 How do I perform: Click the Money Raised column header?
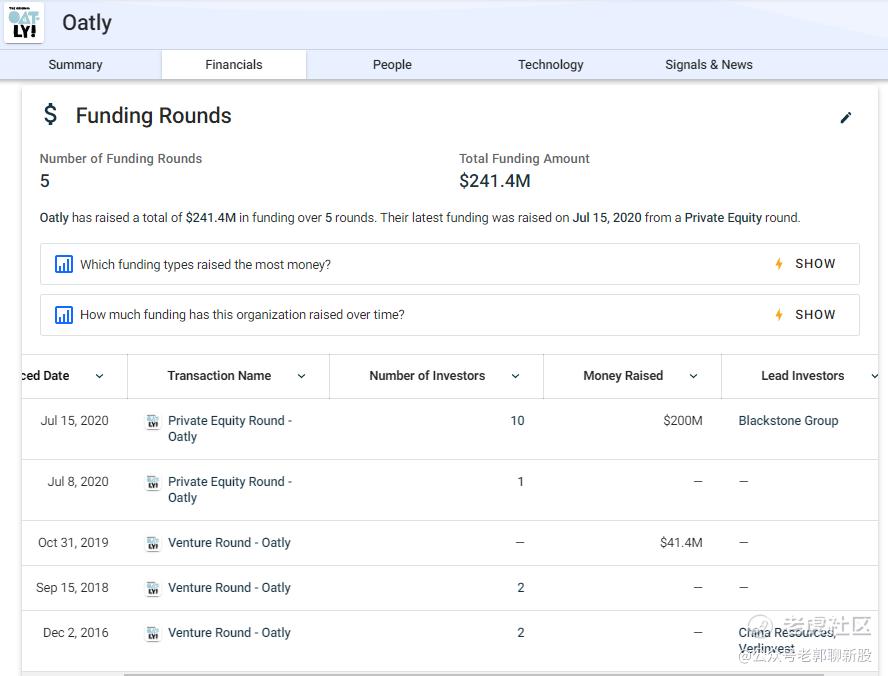pos(623,376)
